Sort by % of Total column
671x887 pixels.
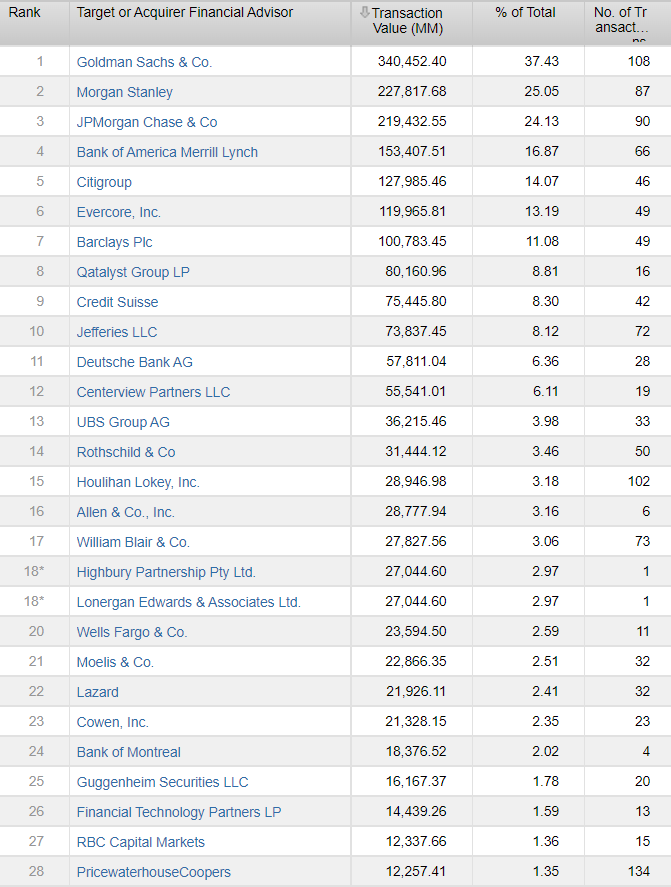coord(526,13)
